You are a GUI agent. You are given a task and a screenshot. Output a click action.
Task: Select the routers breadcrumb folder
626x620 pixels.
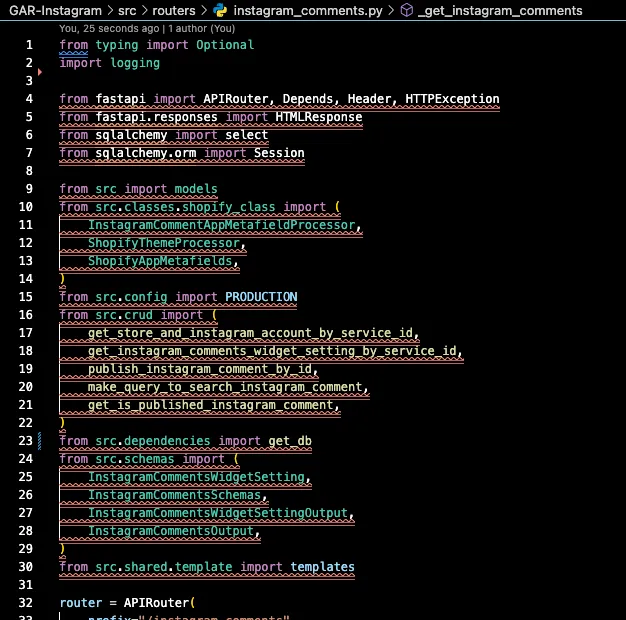[174, 10]
